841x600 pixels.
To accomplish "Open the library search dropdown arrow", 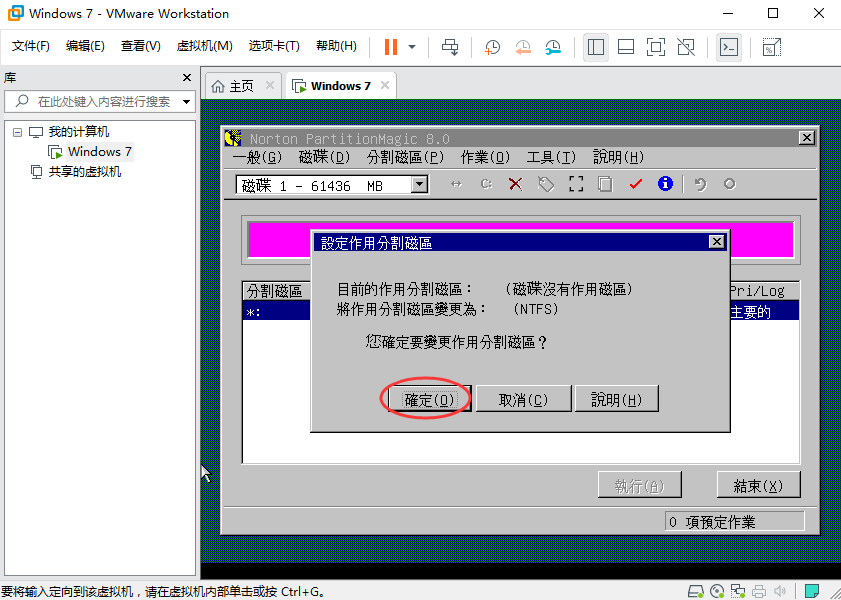I will 186,101.
